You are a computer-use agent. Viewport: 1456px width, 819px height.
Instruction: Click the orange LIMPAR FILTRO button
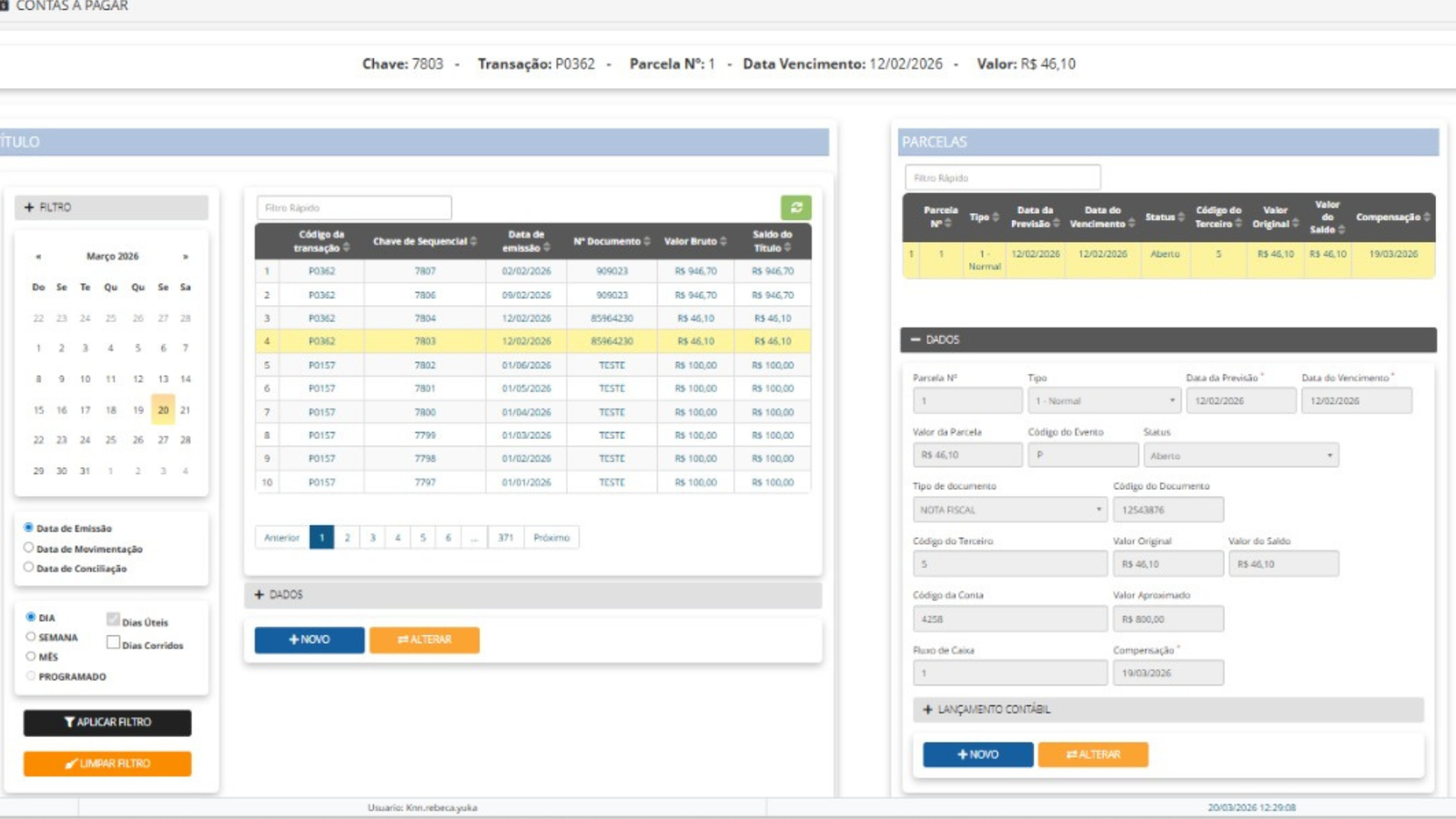click(107, 763)
